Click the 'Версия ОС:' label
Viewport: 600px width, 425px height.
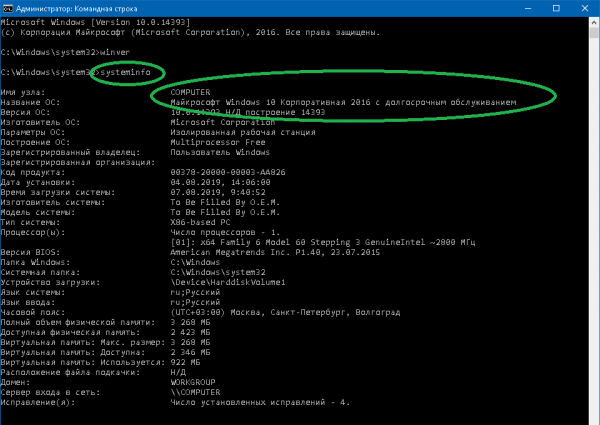click(25, 112)
